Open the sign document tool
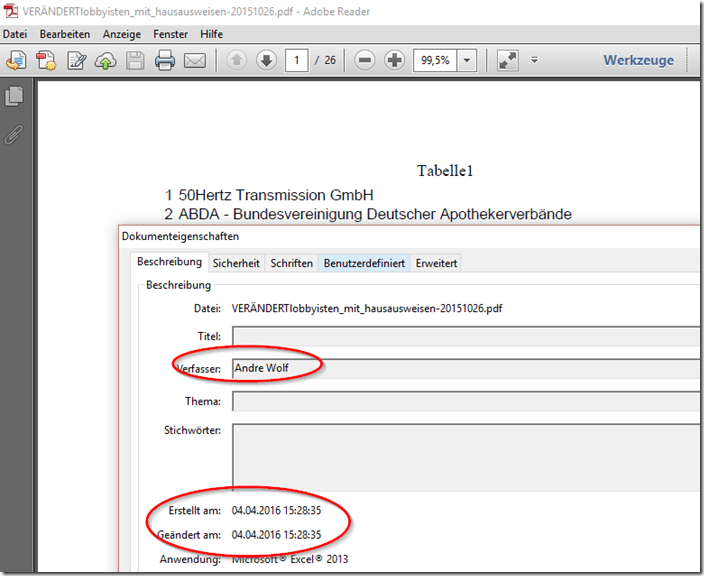Screen dimensions: 704x576 tap(76, 60)
